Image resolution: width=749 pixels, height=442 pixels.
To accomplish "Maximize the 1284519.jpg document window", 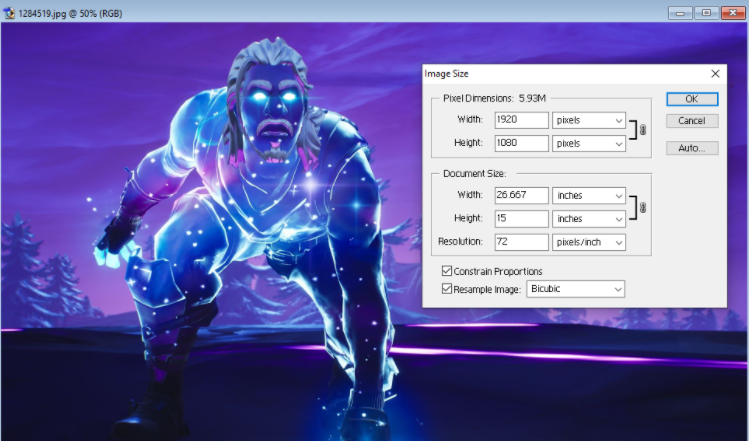I will tap(706, 13).
